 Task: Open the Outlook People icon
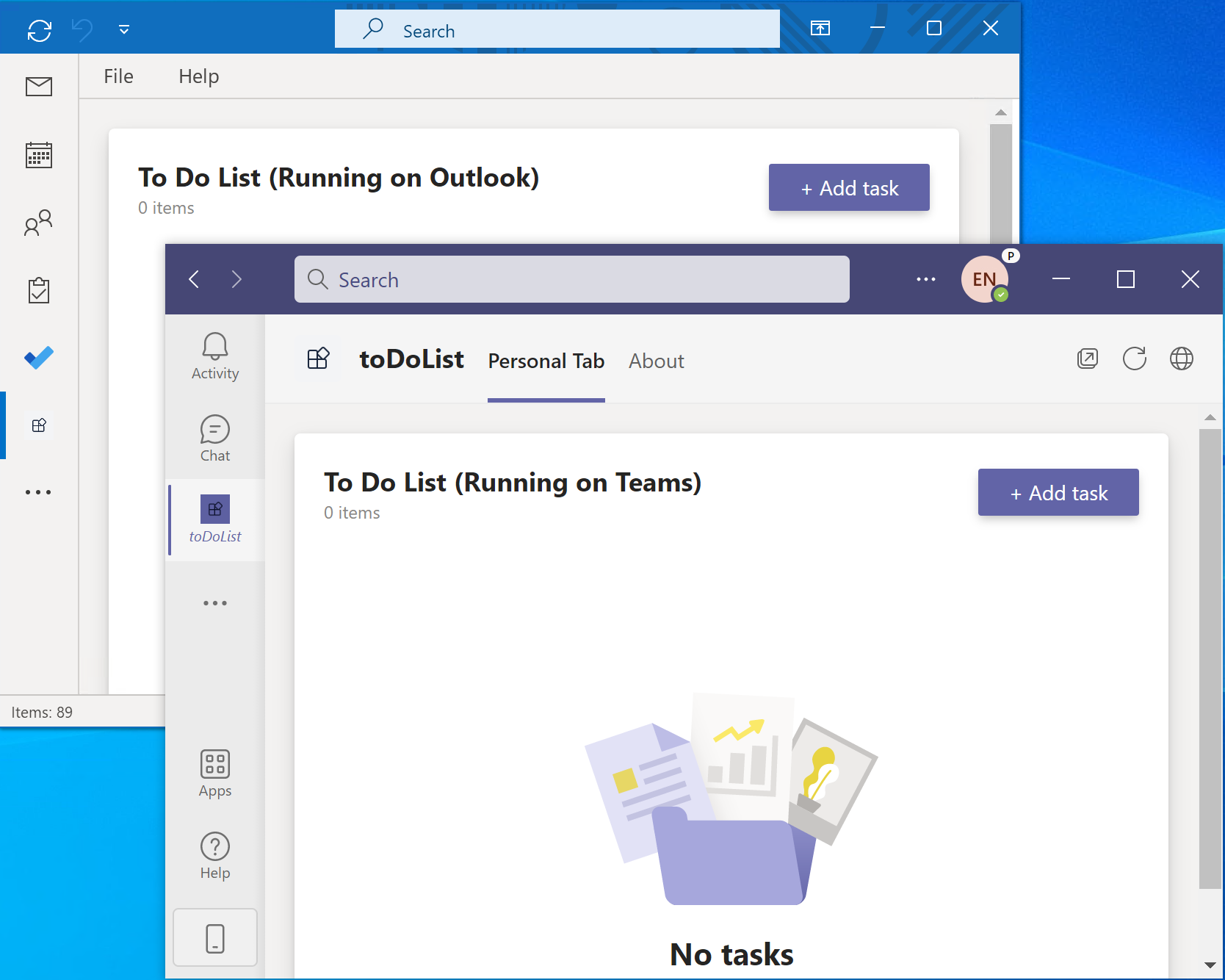pyautogui.click(x=39, y=223)
